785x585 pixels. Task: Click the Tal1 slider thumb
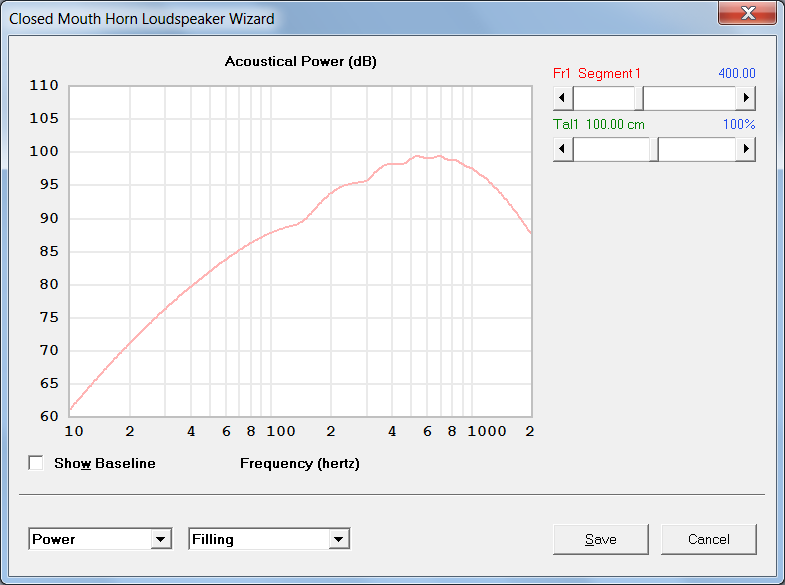coord(653,149)
